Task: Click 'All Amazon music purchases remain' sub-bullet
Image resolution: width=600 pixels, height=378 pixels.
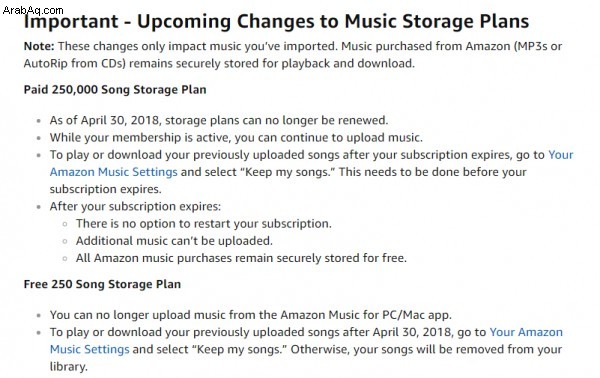Action: point(241,258)
